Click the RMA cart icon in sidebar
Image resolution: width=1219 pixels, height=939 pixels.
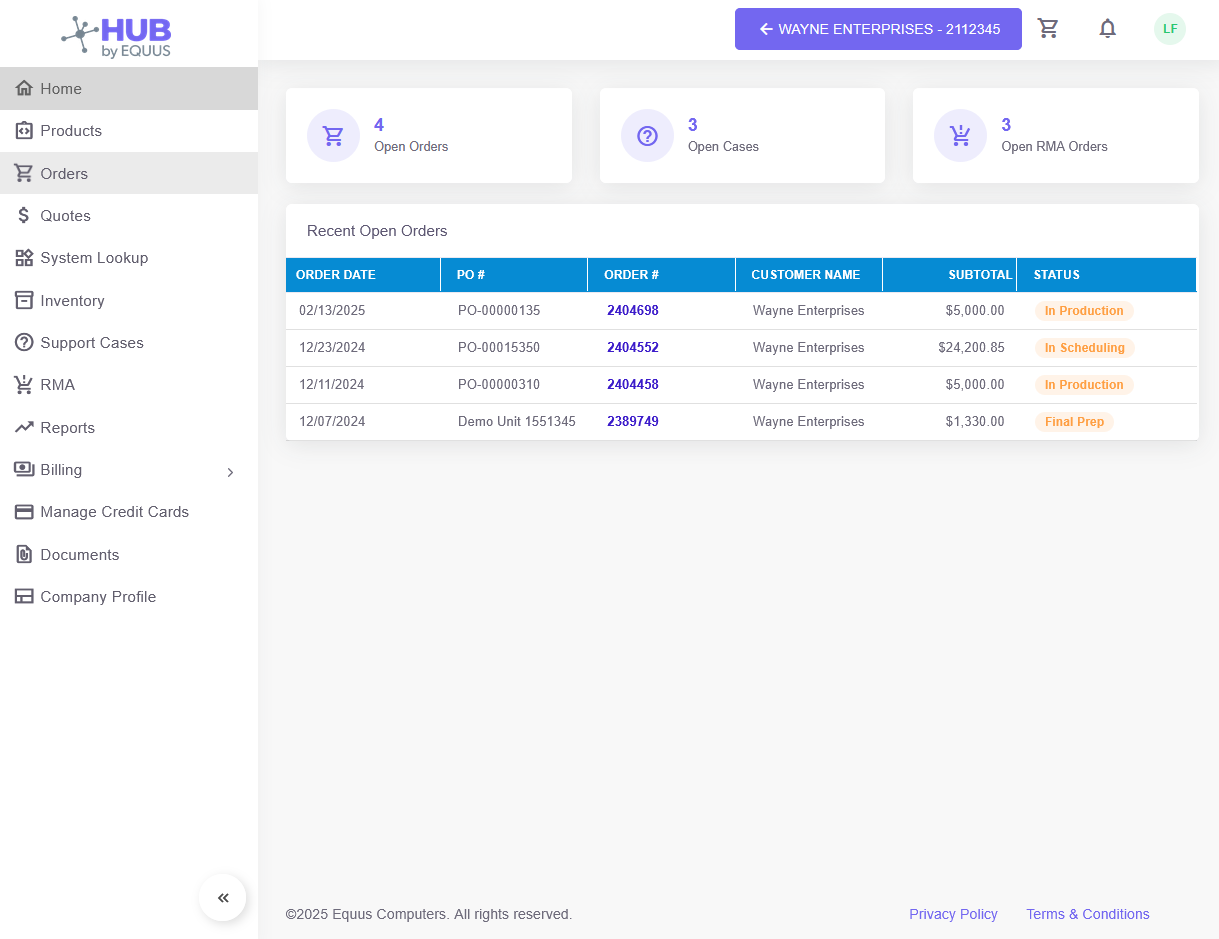[24, 385]
